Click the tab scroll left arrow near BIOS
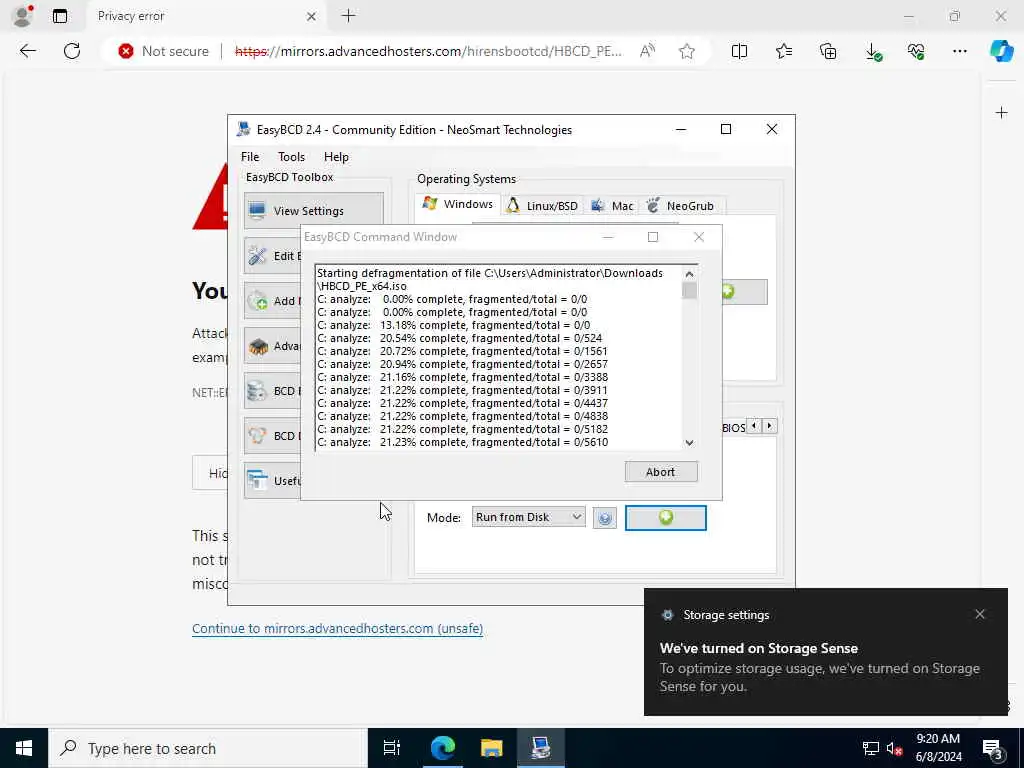The image size is (1024, 768). point(754,426)
